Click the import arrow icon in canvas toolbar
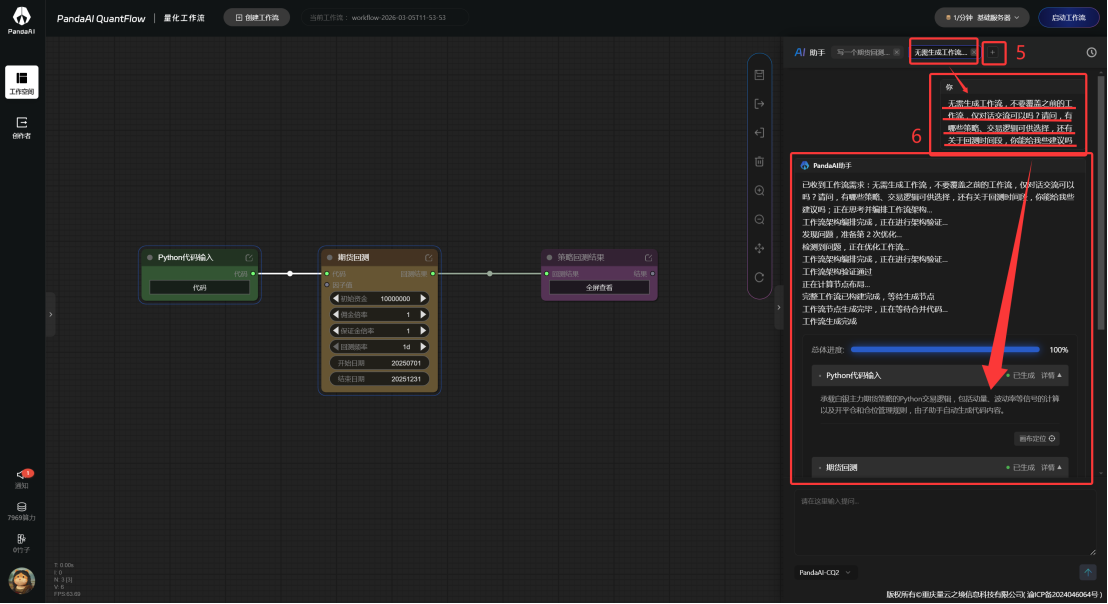Image resolution: width=1108 pixels, height=604 pixels. click(759, 133)
